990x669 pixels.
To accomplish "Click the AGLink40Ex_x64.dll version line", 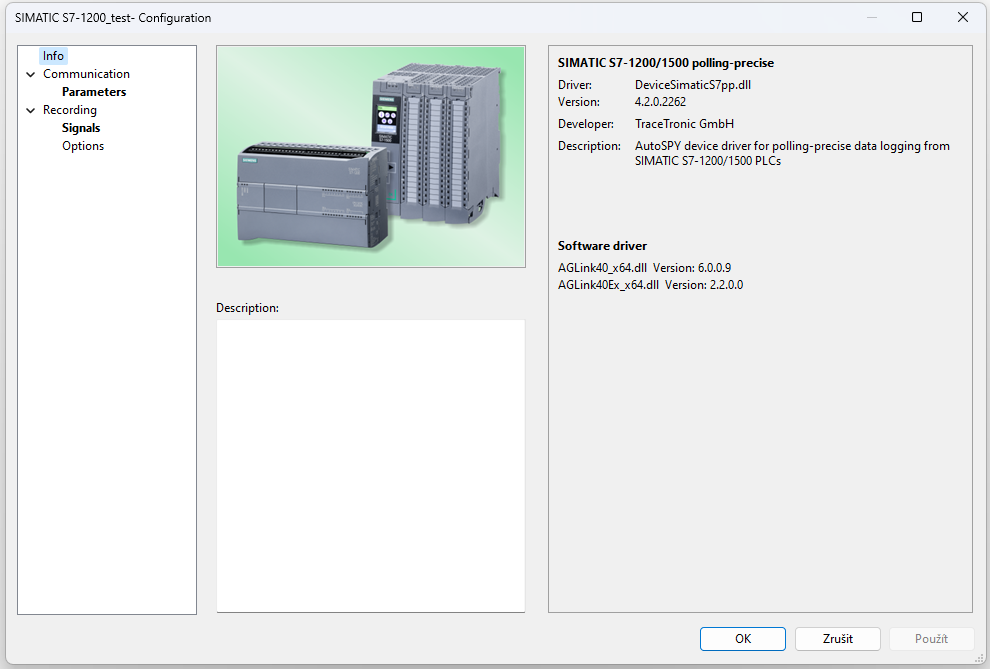I will tap(650, 285).
